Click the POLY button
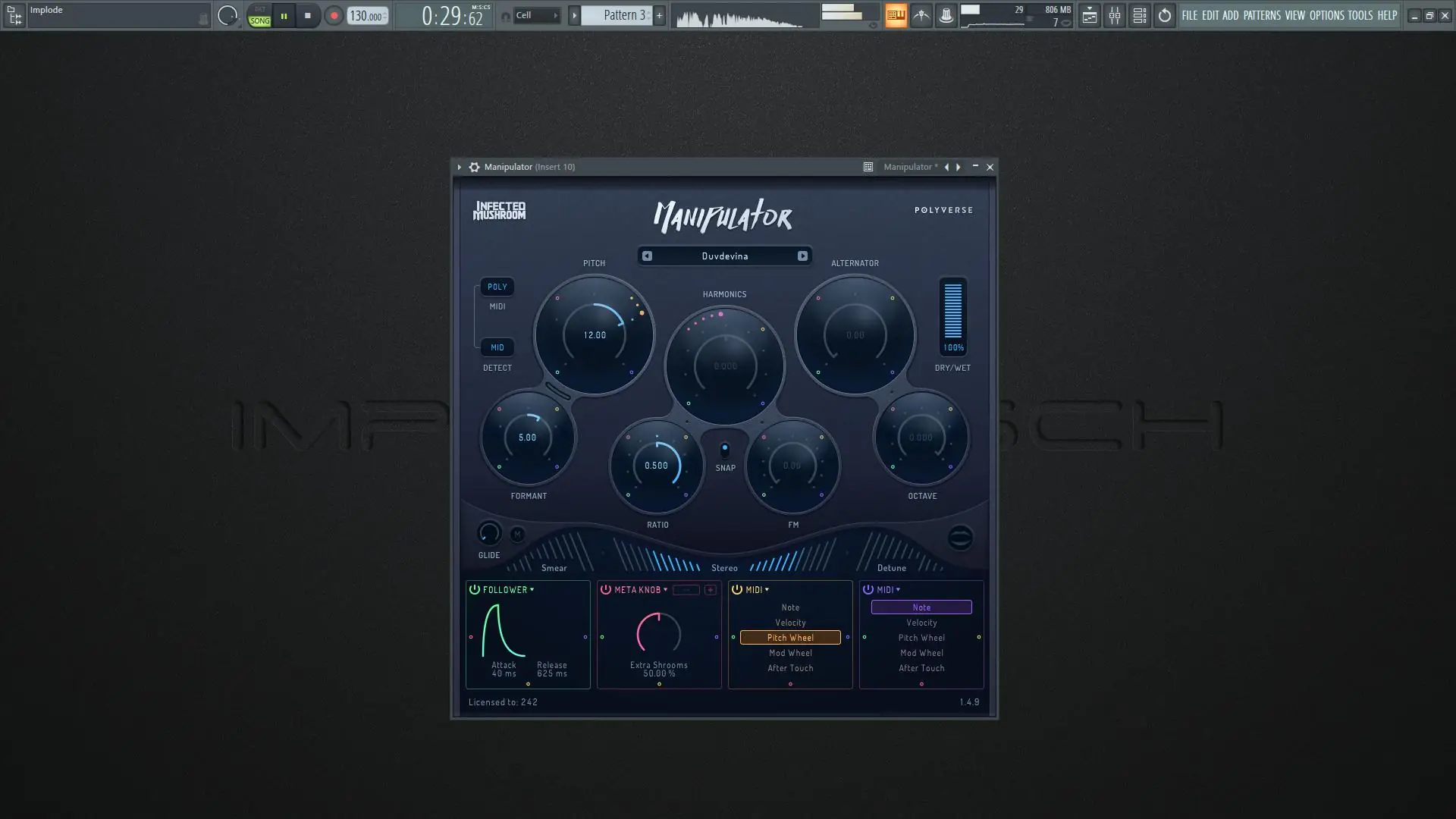The width and height of the screenshot is (1456, 819). point(497,287)
